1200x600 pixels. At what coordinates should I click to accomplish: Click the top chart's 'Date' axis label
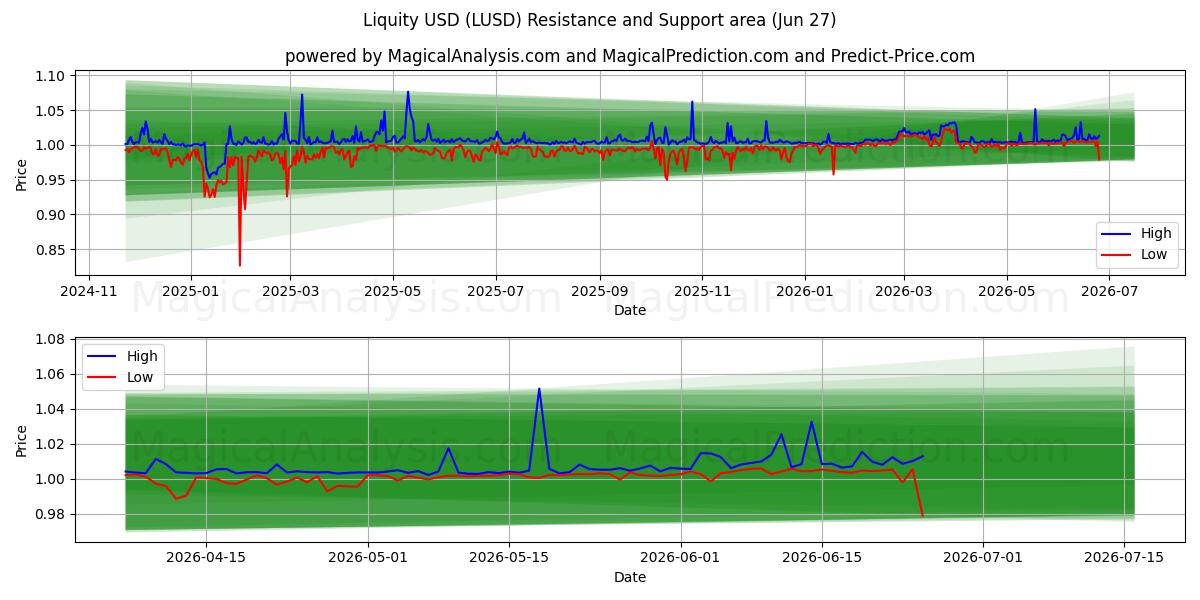(x=630, y=310)
